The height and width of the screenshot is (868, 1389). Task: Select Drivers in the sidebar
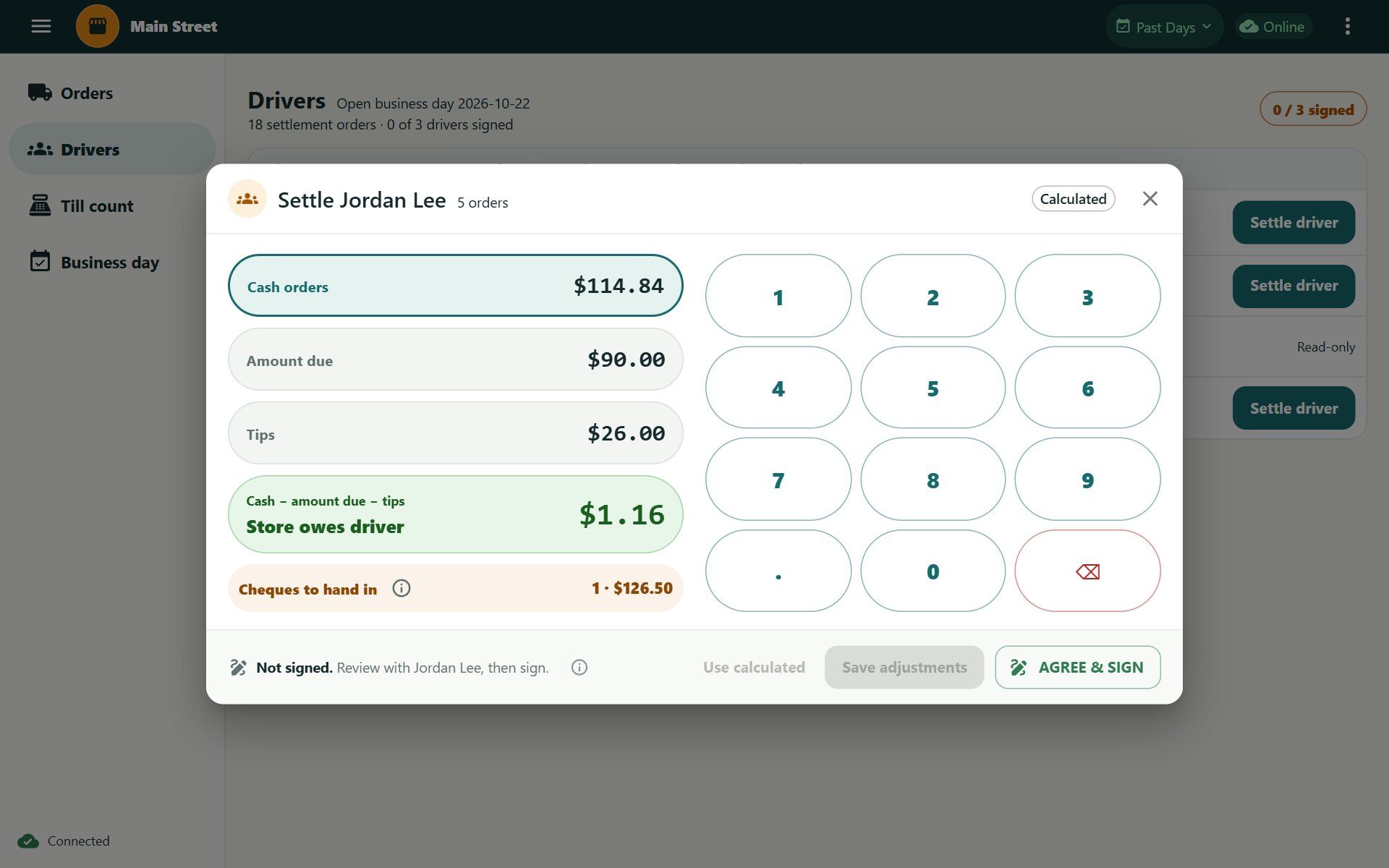(112, 149)
